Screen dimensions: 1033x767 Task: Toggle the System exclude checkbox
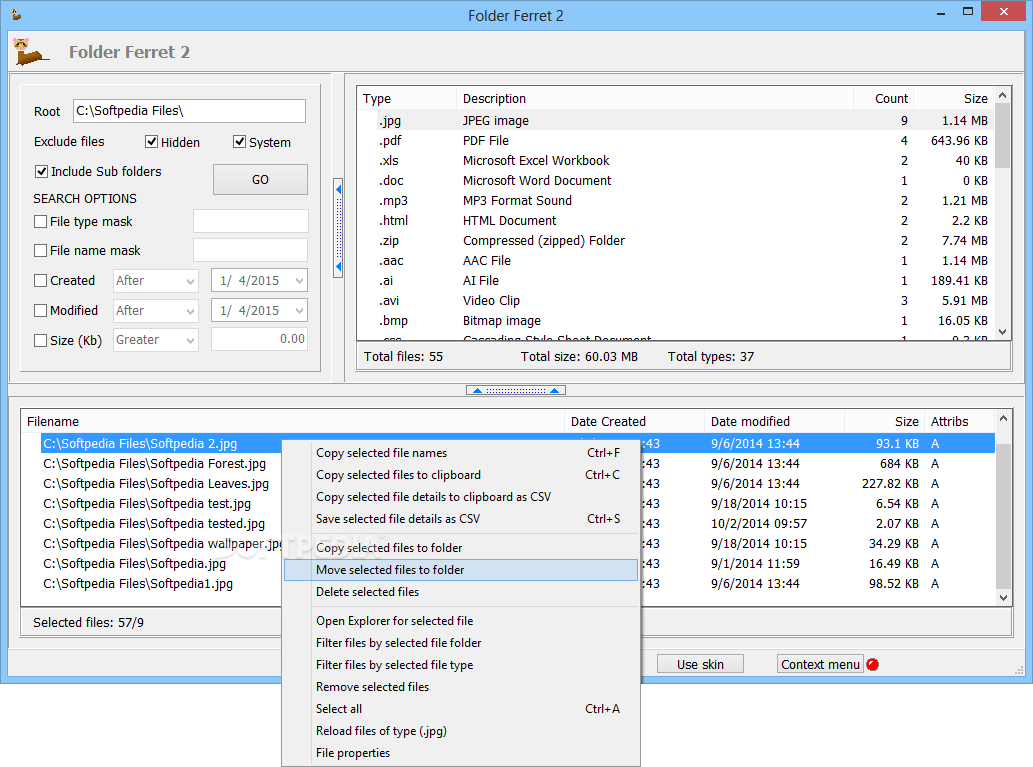pos(239,142)
